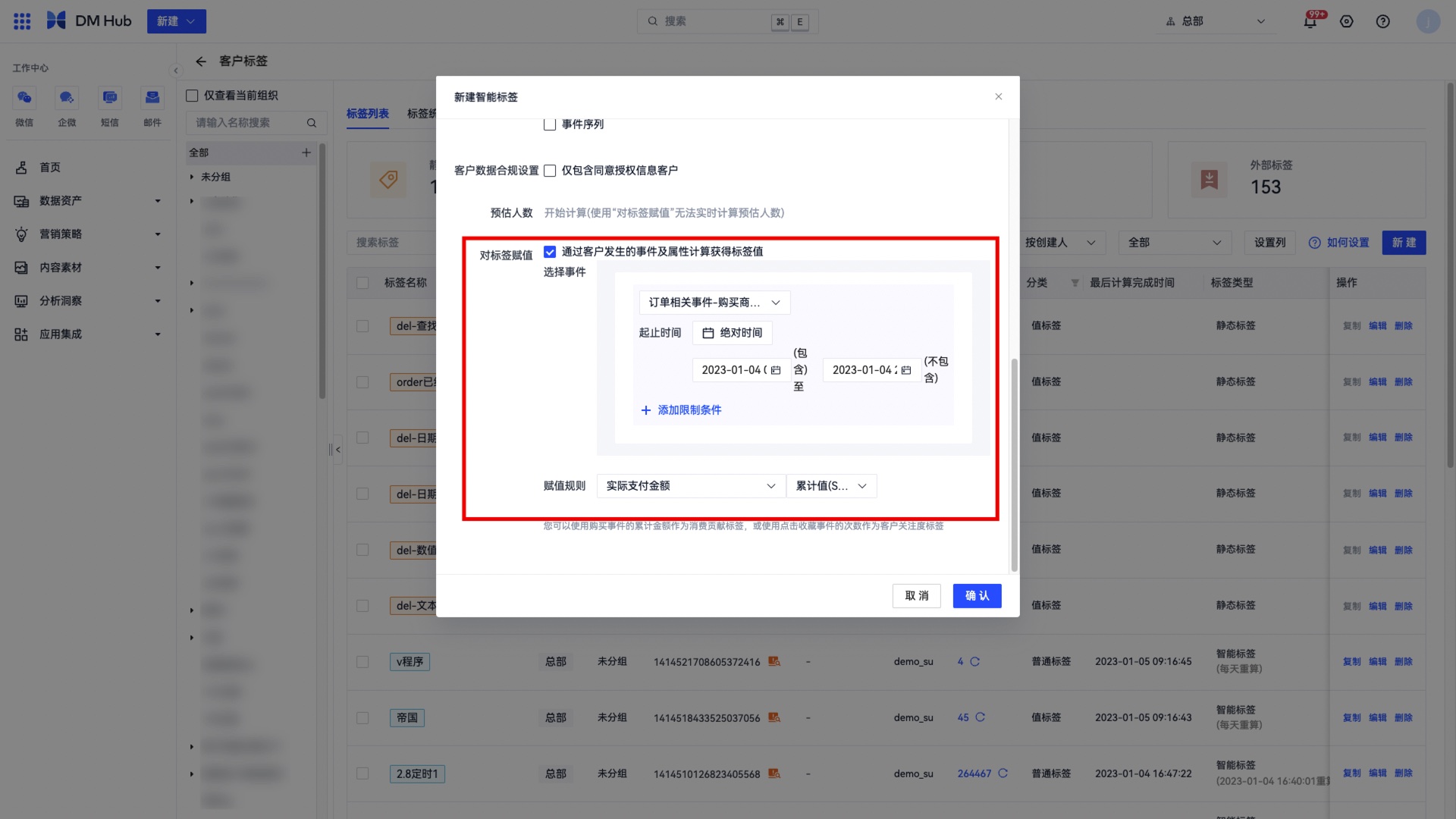Screen dimensions: 1456x819
Task: Expand the 未分组 tree node
Action: 192,177
